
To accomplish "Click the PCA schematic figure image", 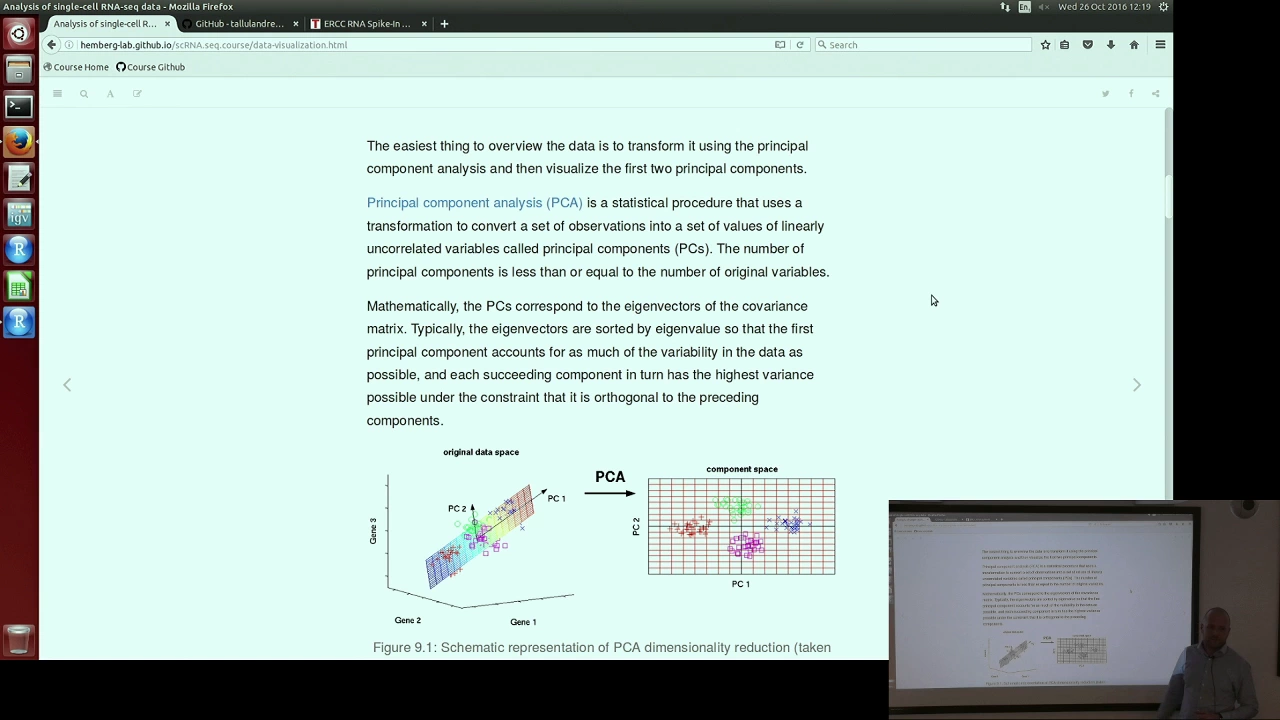I will tap(601, 537).
